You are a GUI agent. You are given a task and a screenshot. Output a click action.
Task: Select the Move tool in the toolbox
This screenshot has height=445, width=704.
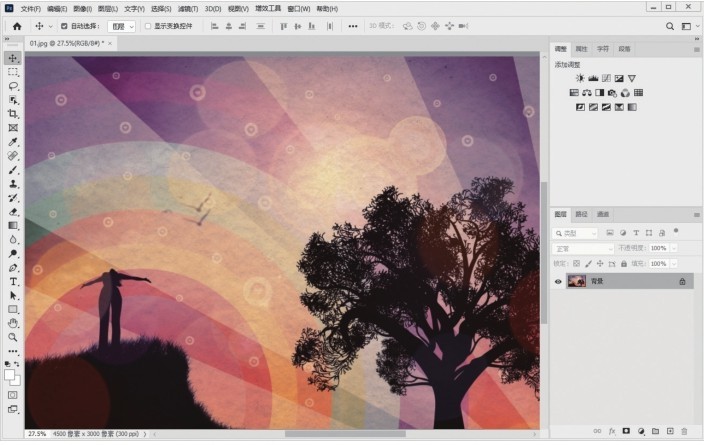click(x=13, y=58)
